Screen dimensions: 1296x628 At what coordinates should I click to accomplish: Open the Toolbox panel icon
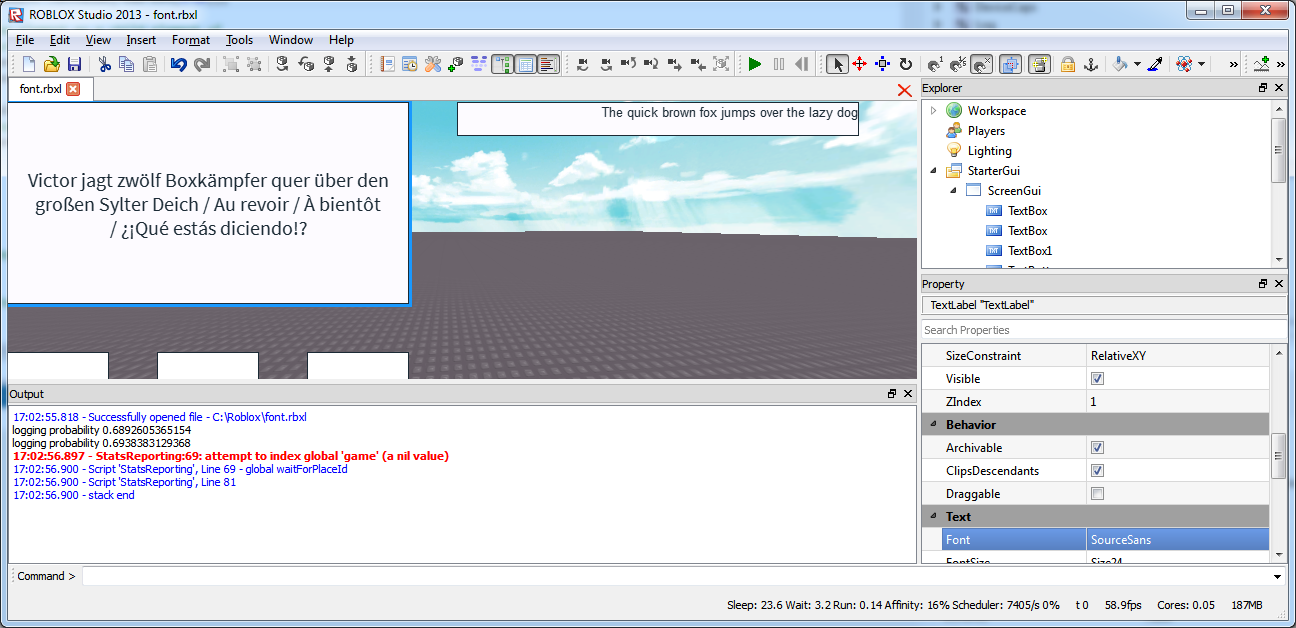pos(433,64)
